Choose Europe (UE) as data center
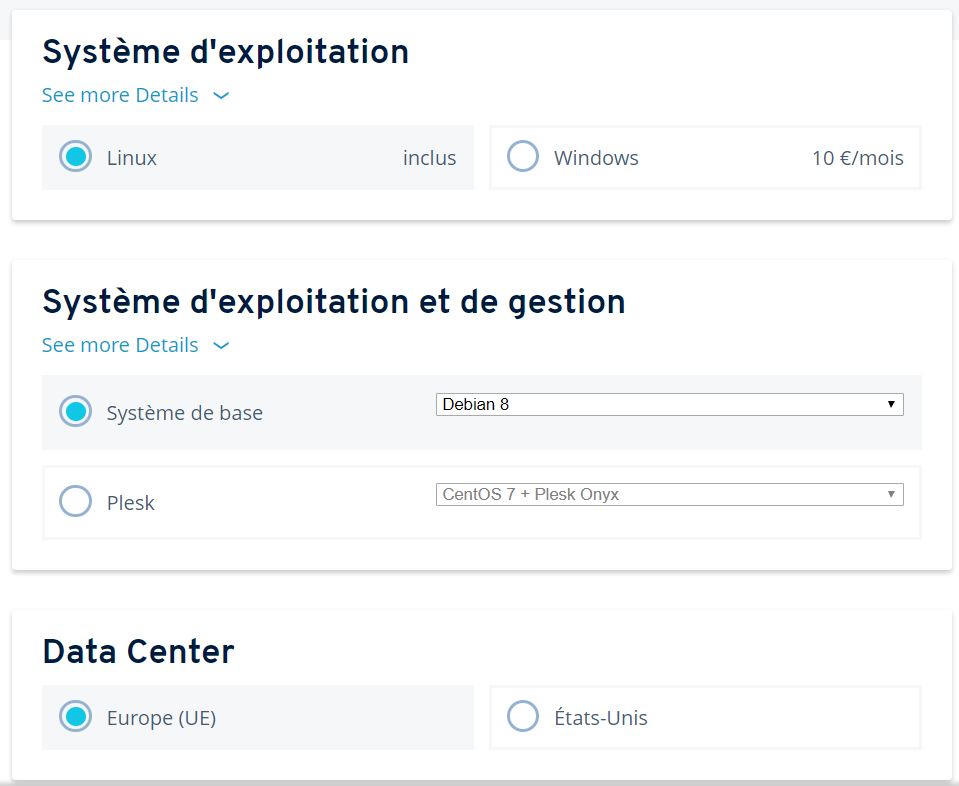Viewport: 959px width, 786px height. (75, 717)
